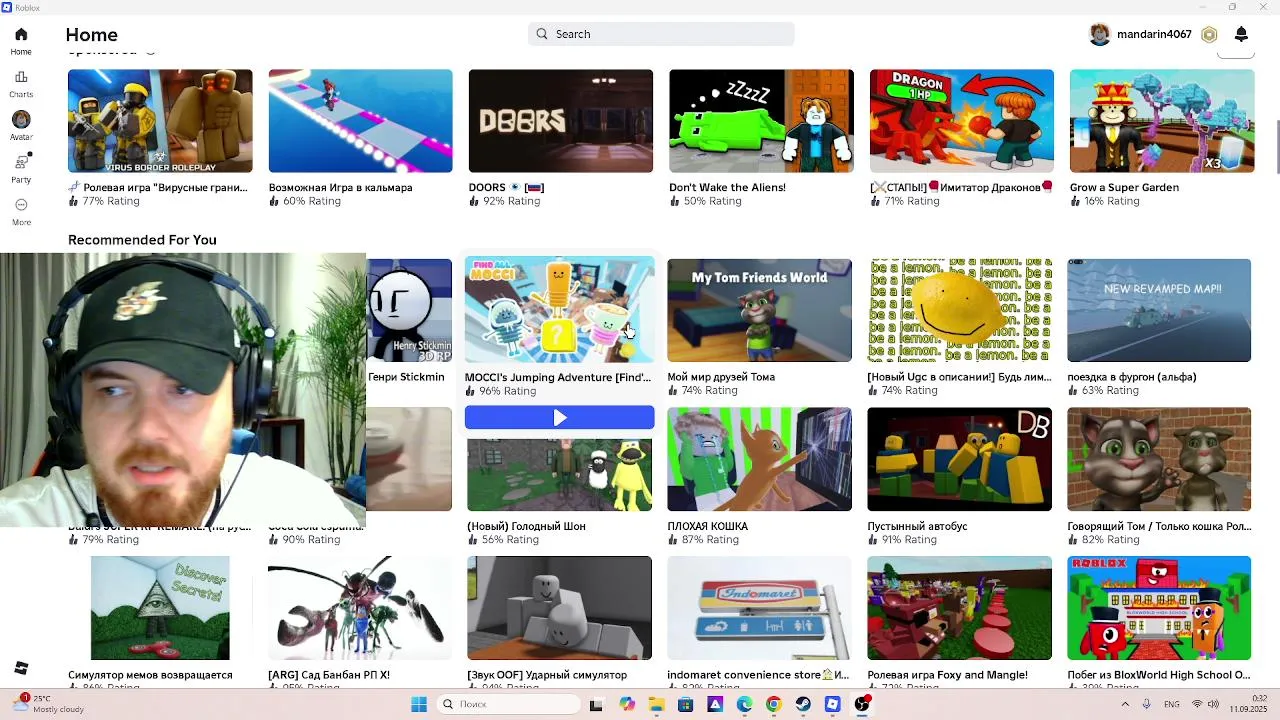
Task: Open profile via mandarin4067 username
Action: pyautogui.click(x=1154, y=34)
